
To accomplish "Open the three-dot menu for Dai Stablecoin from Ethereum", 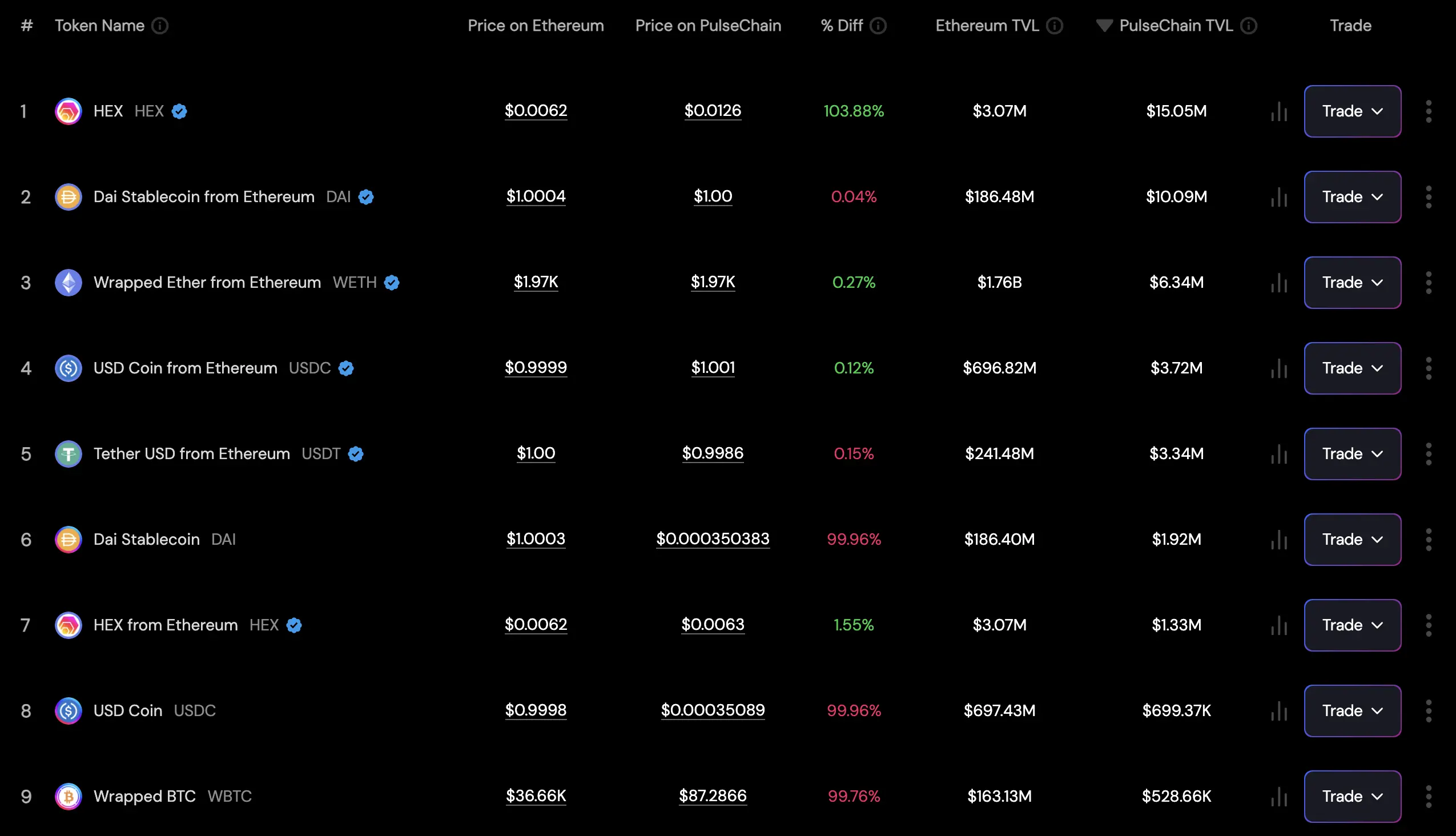I will click(1429, 197).
